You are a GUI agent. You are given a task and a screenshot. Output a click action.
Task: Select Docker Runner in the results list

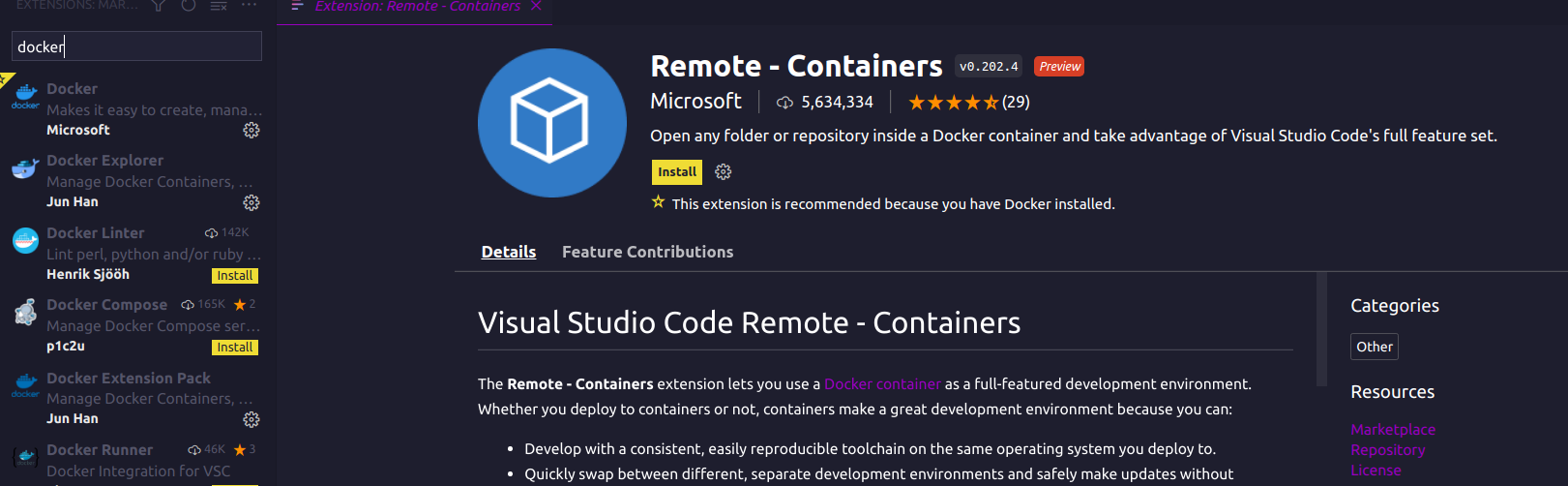point(136,462)
